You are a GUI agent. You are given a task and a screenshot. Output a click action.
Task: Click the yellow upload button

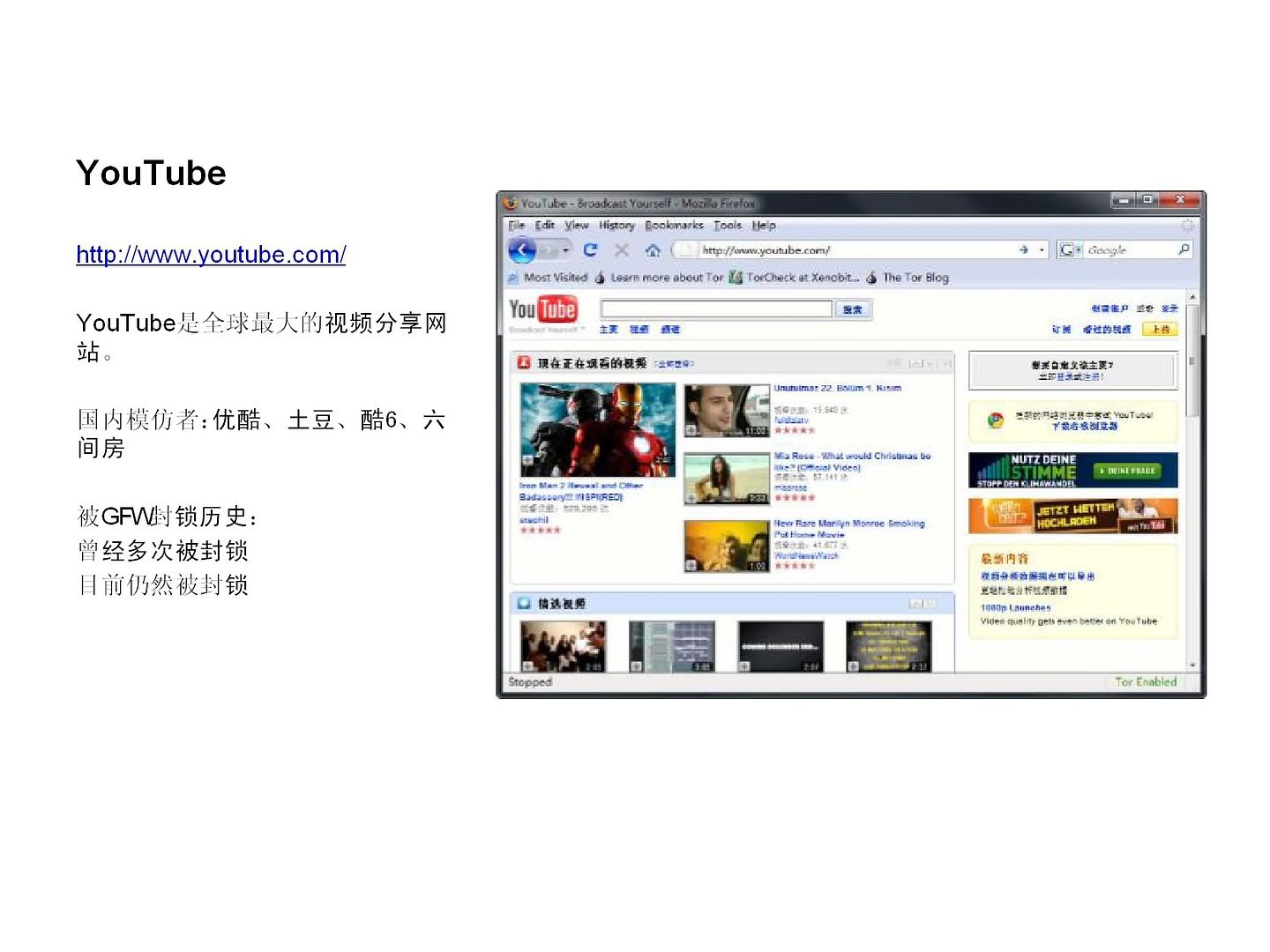[1161, 329]
